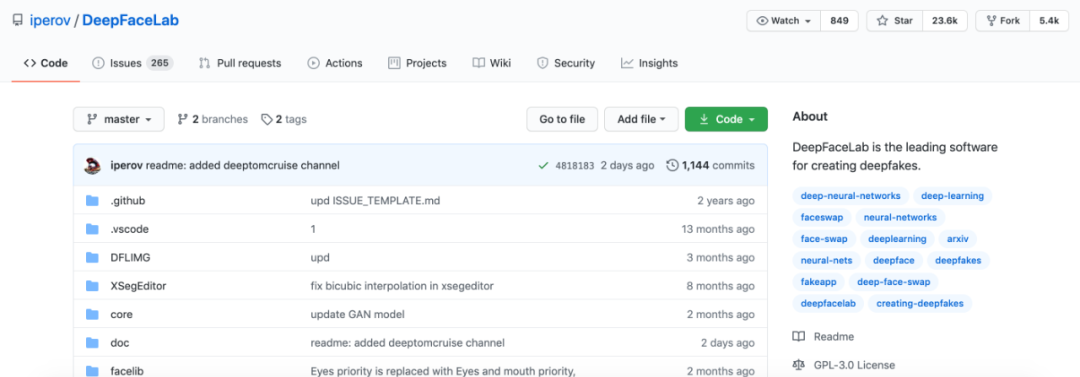Fork the DeepFaceLab repository

[x=1003, y=21]
